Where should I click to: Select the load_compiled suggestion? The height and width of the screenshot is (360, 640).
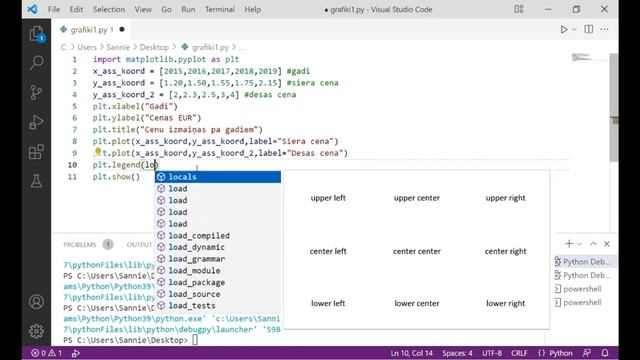(218, 236)
